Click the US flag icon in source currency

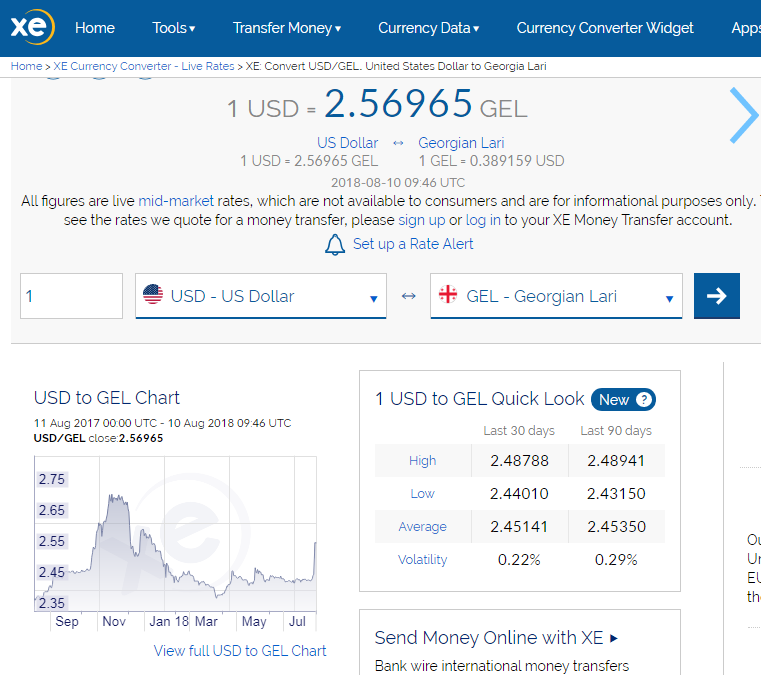tap(153, 296)
